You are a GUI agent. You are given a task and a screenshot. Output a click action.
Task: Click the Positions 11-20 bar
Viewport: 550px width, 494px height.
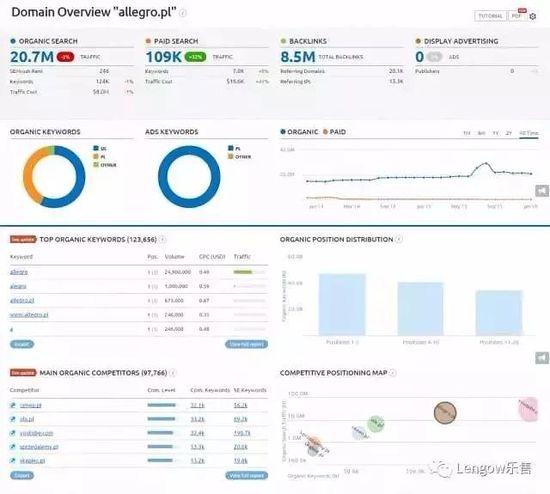[499, 313]
